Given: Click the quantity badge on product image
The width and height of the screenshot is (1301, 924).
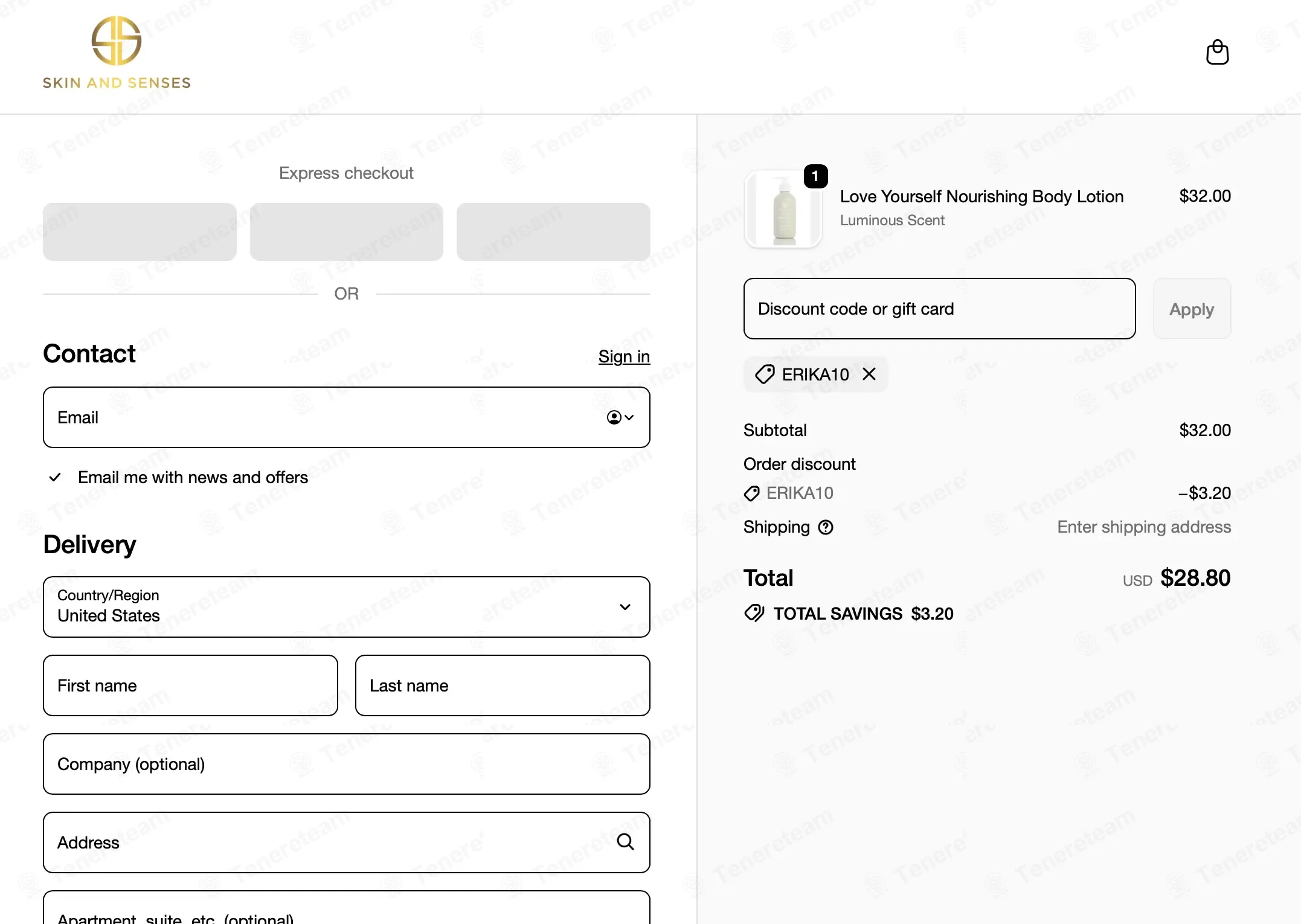Looking at the screenshot, I should [x=815, y=176].
